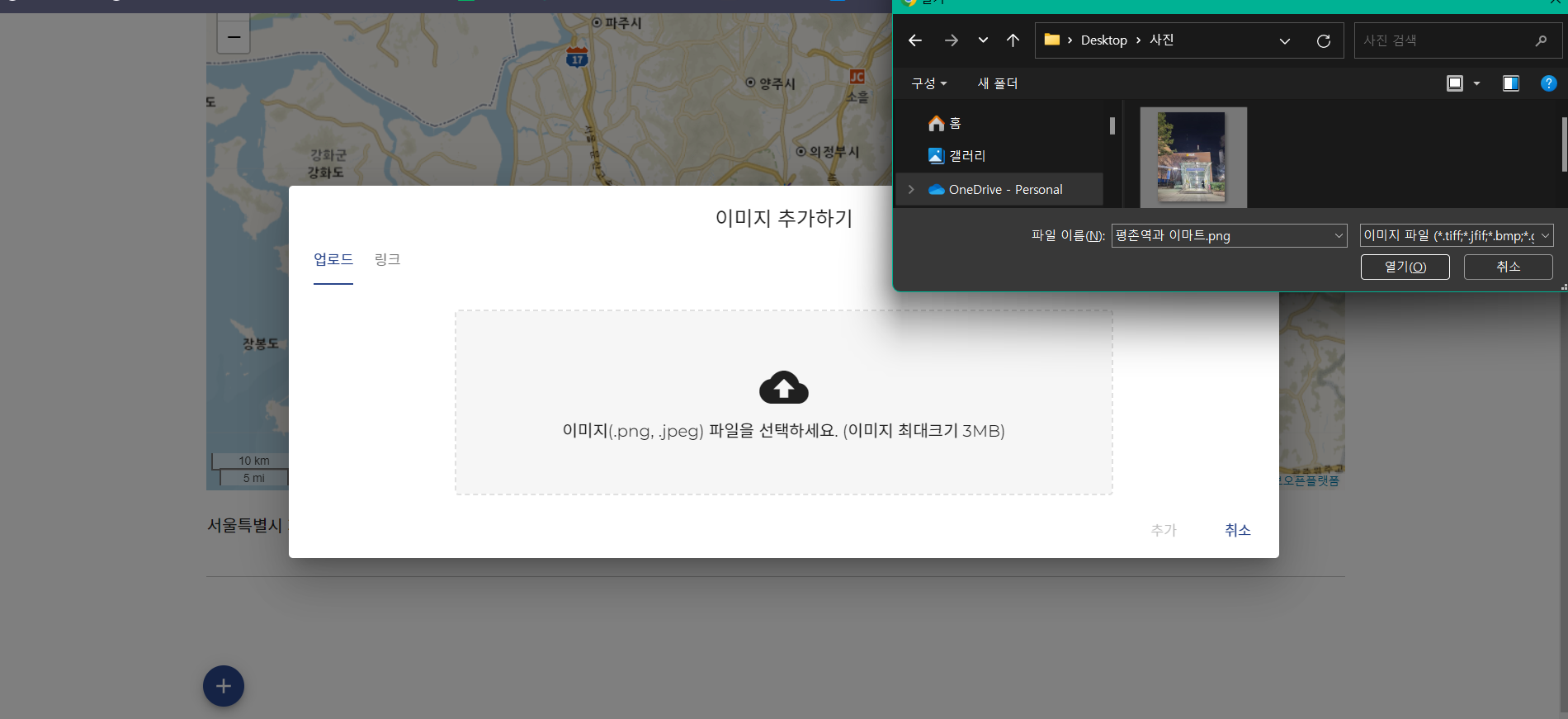The height and width of the screenshot is (719, 1568).
Task: Refresh the 사진 folder view
Action: [x=1323, y=40]
